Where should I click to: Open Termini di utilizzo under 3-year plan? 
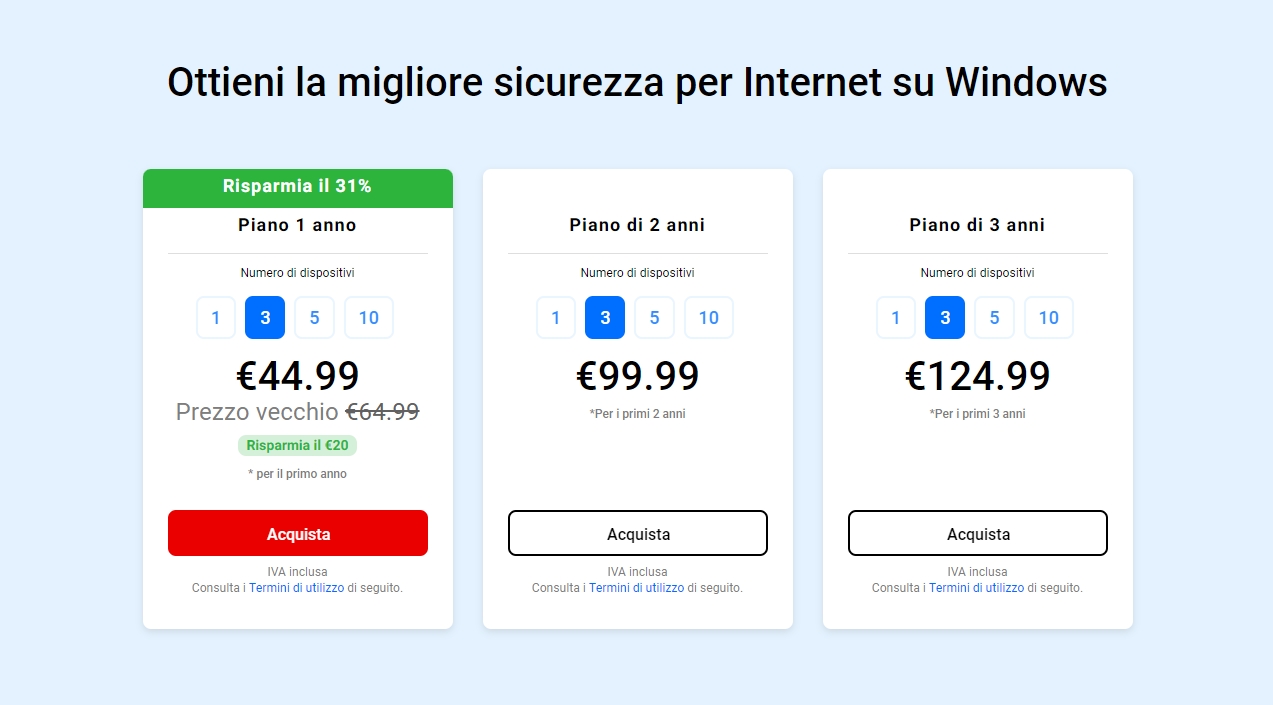976,588
